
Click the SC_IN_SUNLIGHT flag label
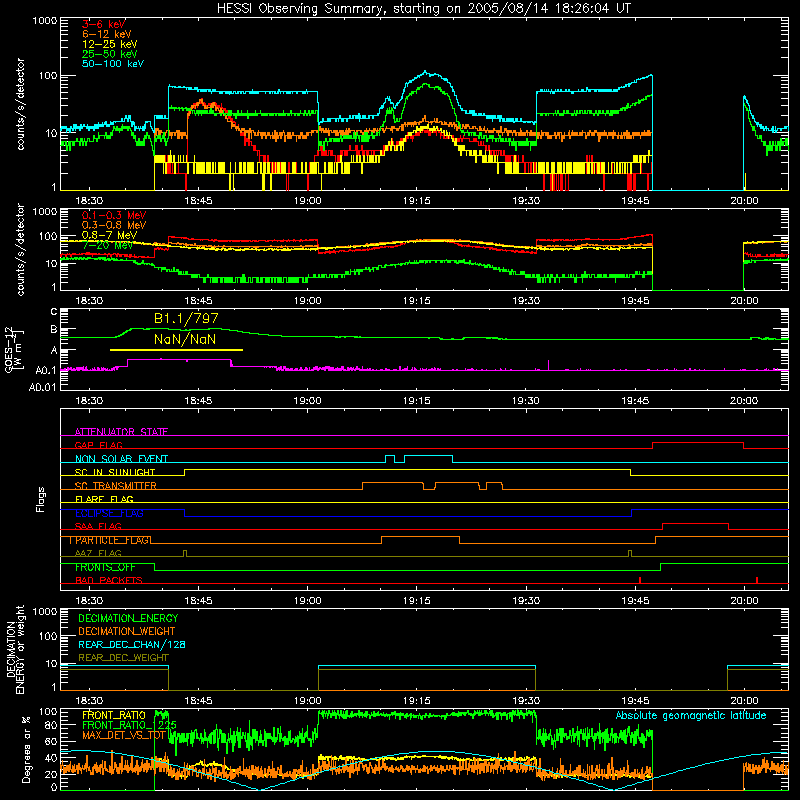pos(115,472)
